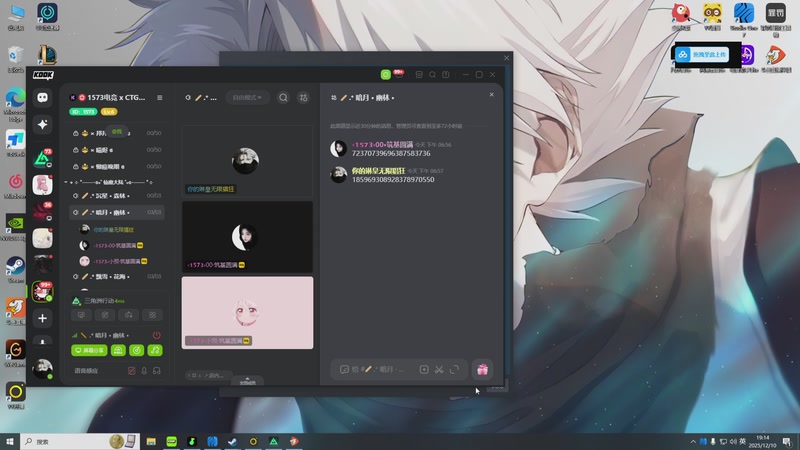Join the 飘雪·花海 voice channel
This screenshot has height=450, width=800.
tap(116, 277)
